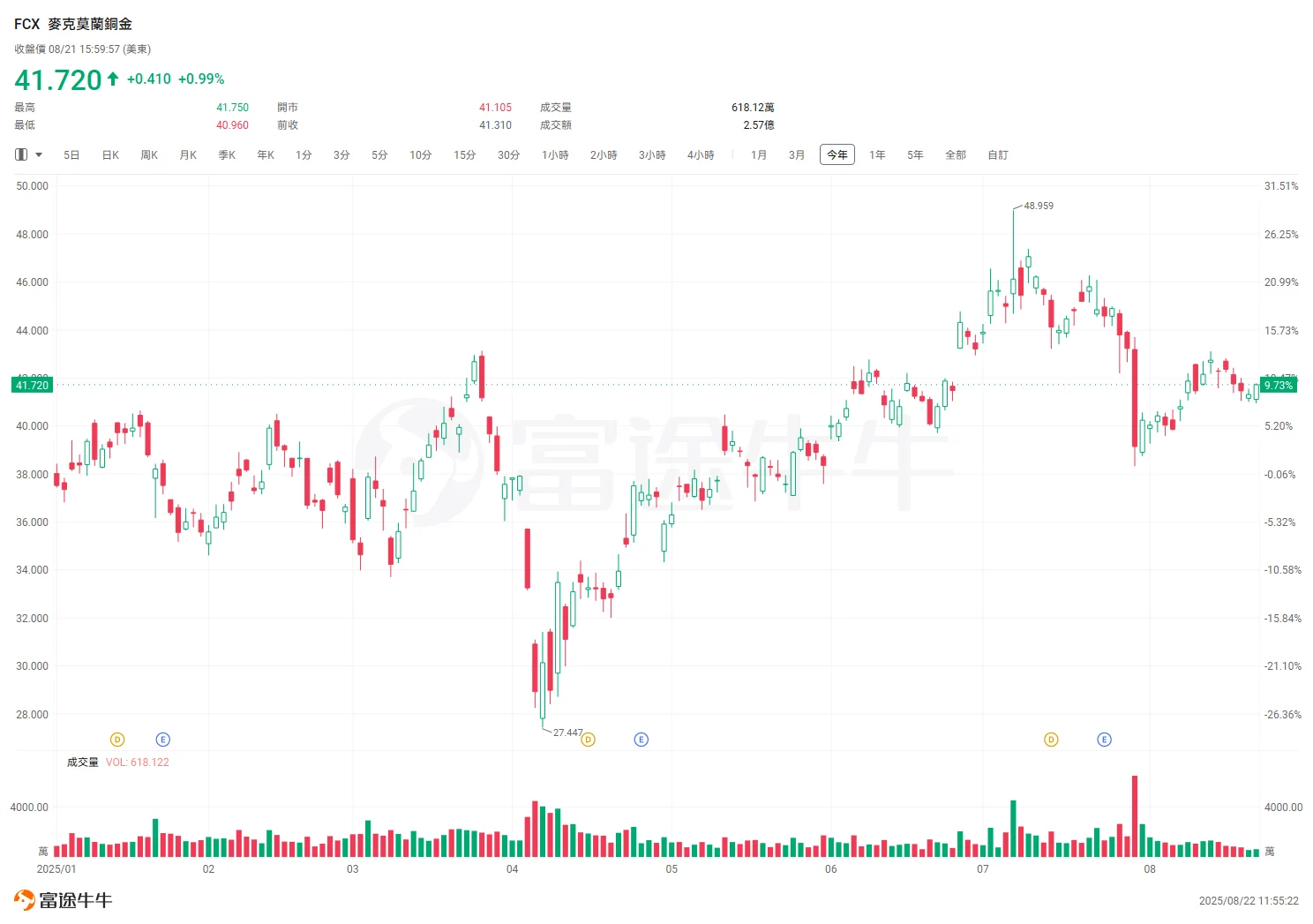The image size is (1313, 924).
Task: Show the 1年 range
Action: [877, 154]
